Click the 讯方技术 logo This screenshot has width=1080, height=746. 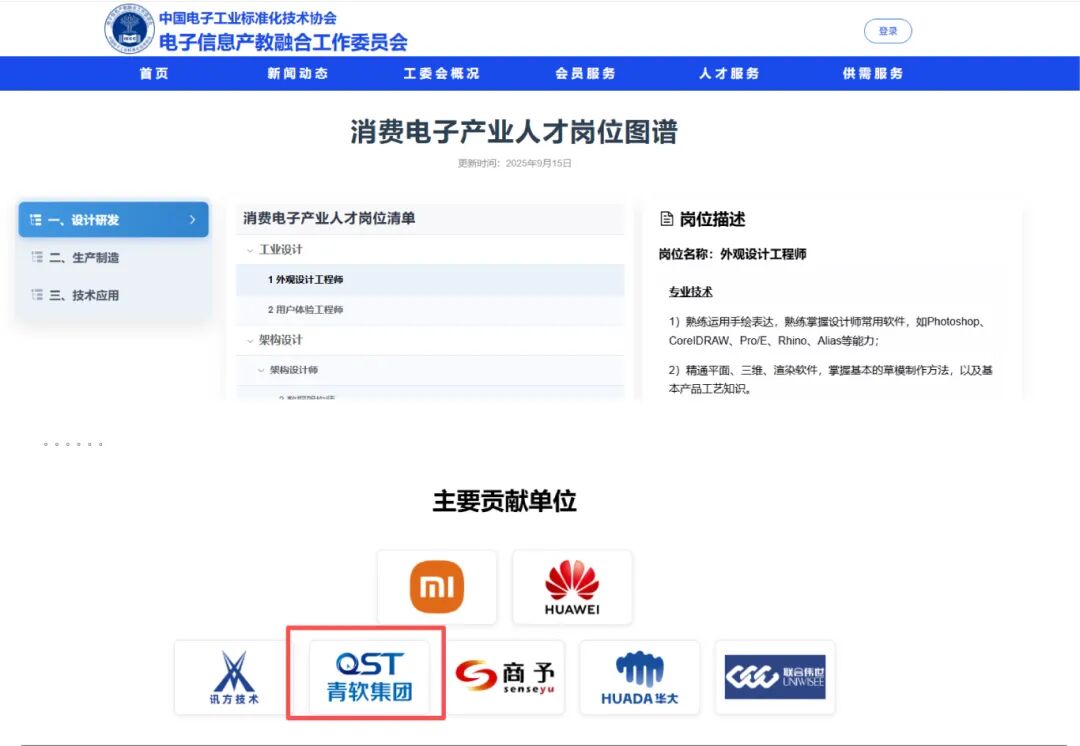(x=234, y=677)
